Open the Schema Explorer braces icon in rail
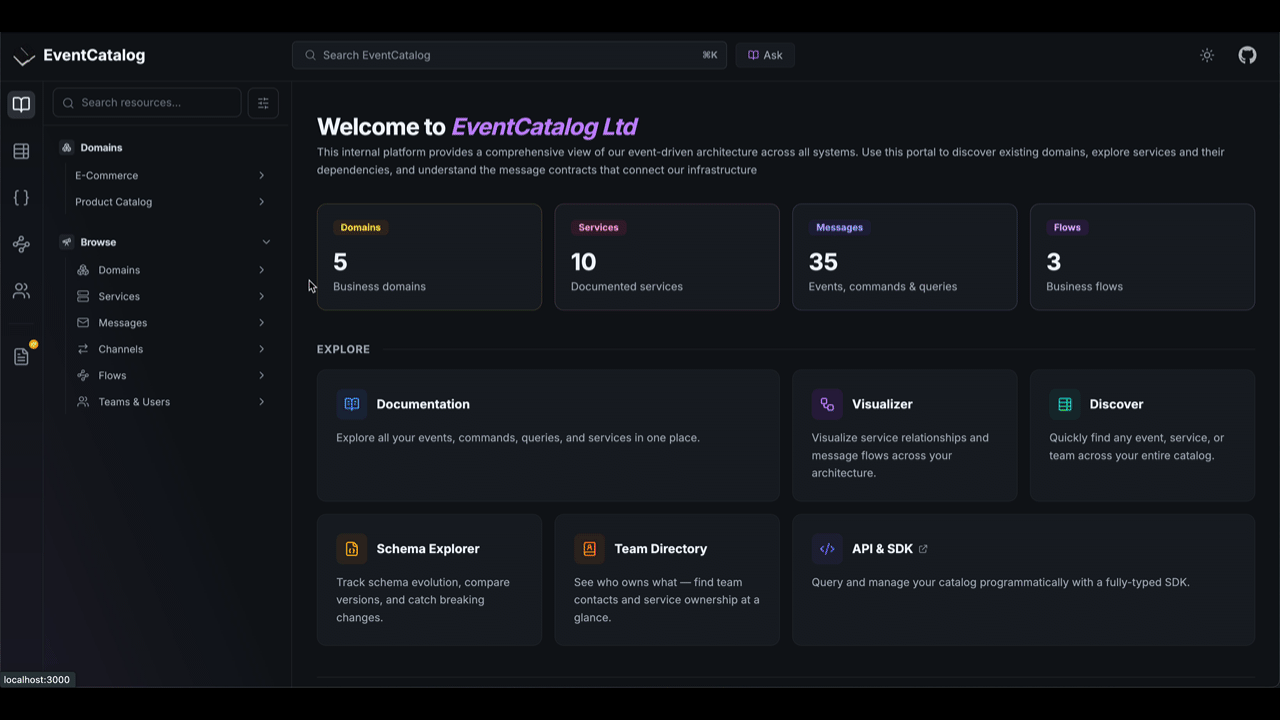 [x=21, y=198]
